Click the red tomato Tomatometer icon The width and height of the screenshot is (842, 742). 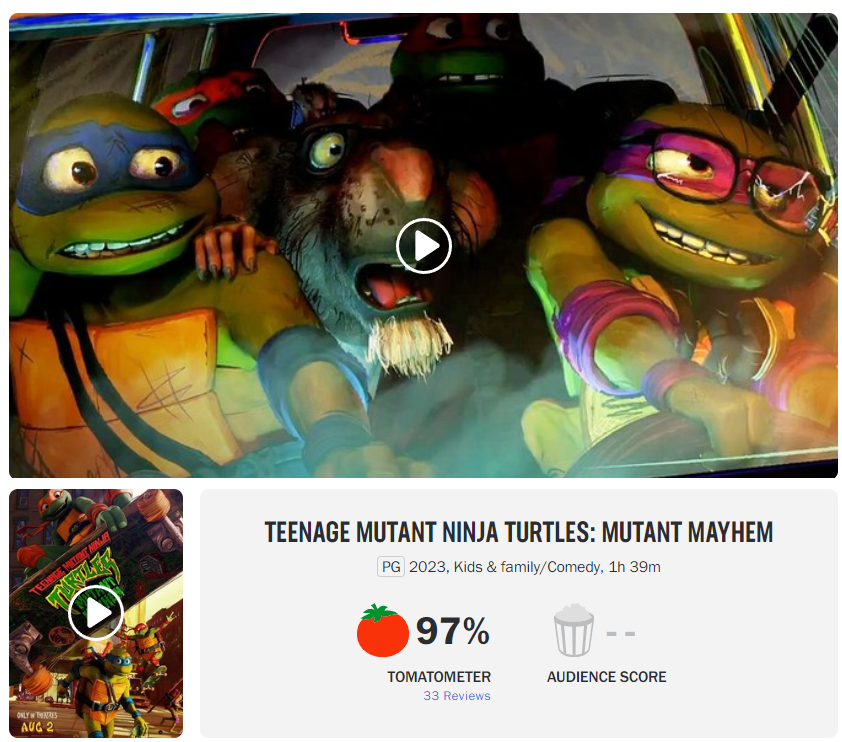382,630
